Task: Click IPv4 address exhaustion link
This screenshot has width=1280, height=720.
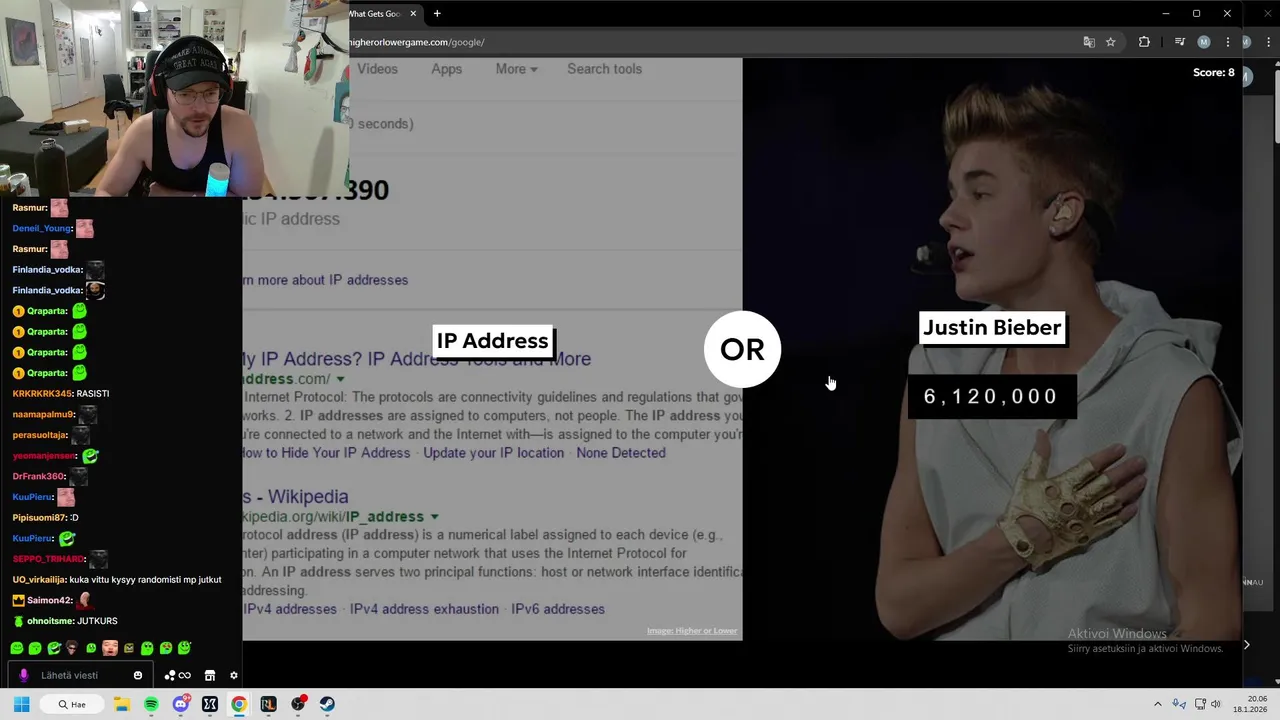Action: click(424, 609)
